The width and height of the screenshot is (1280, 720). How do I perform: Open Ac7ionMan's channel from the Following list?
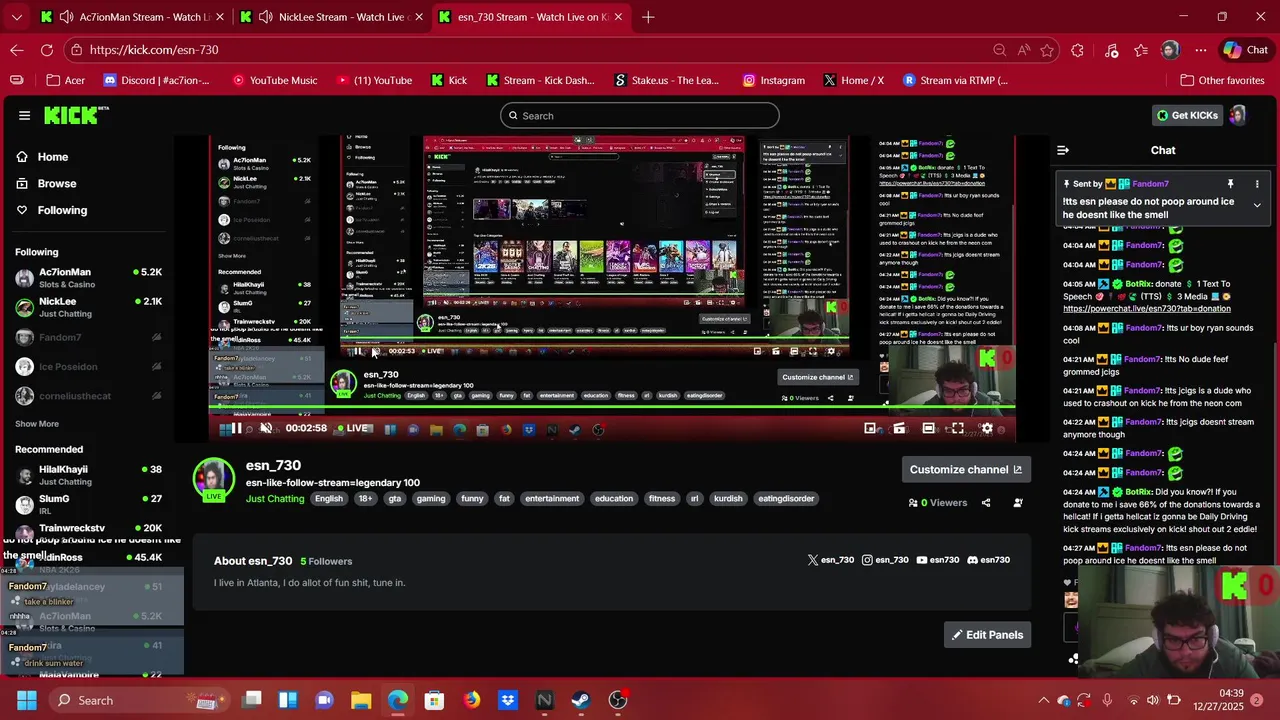click(88, 278)
